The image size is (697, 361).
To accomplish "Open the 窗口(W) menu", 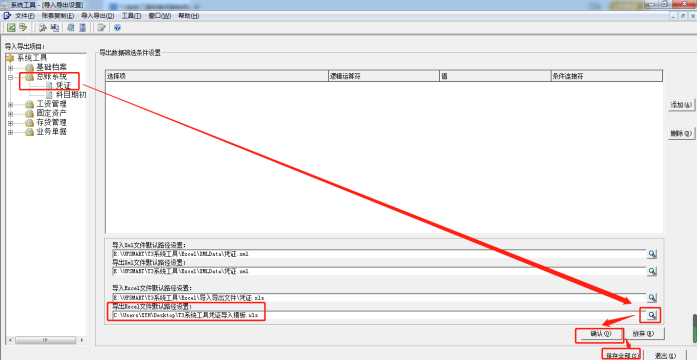I will 160,16.
